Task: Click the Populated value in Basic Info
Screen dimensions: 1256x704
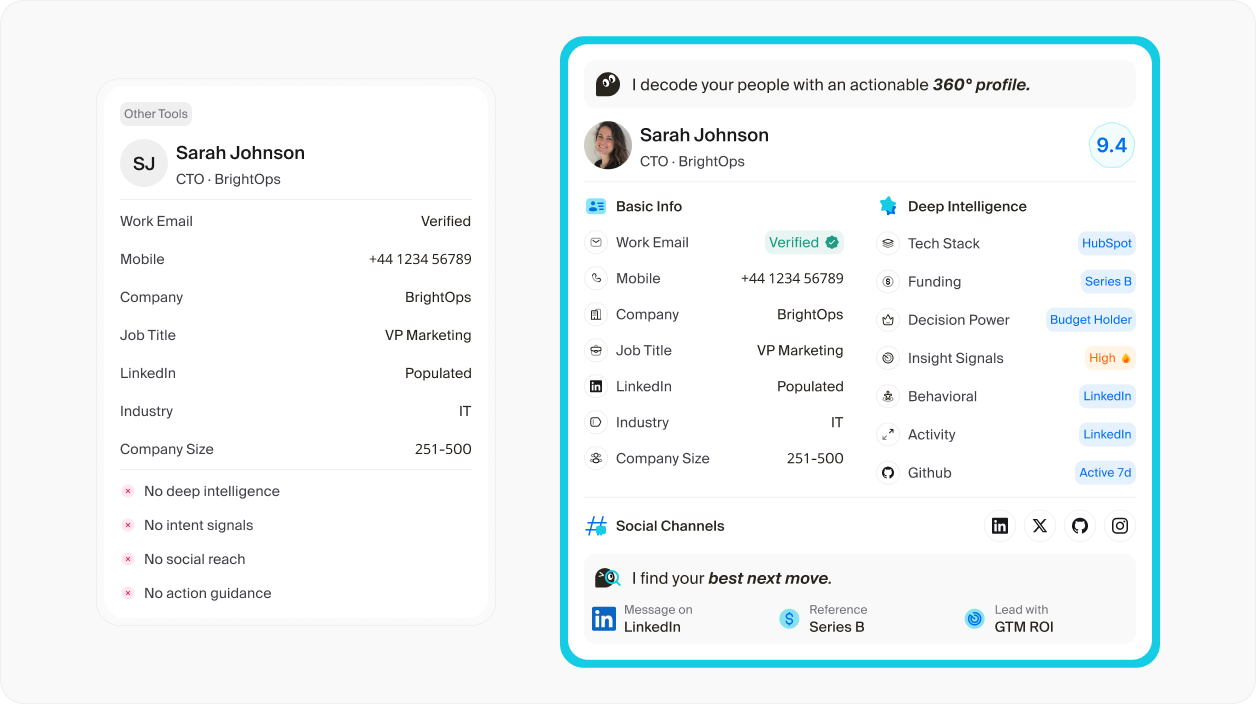Action: (810, 386)
